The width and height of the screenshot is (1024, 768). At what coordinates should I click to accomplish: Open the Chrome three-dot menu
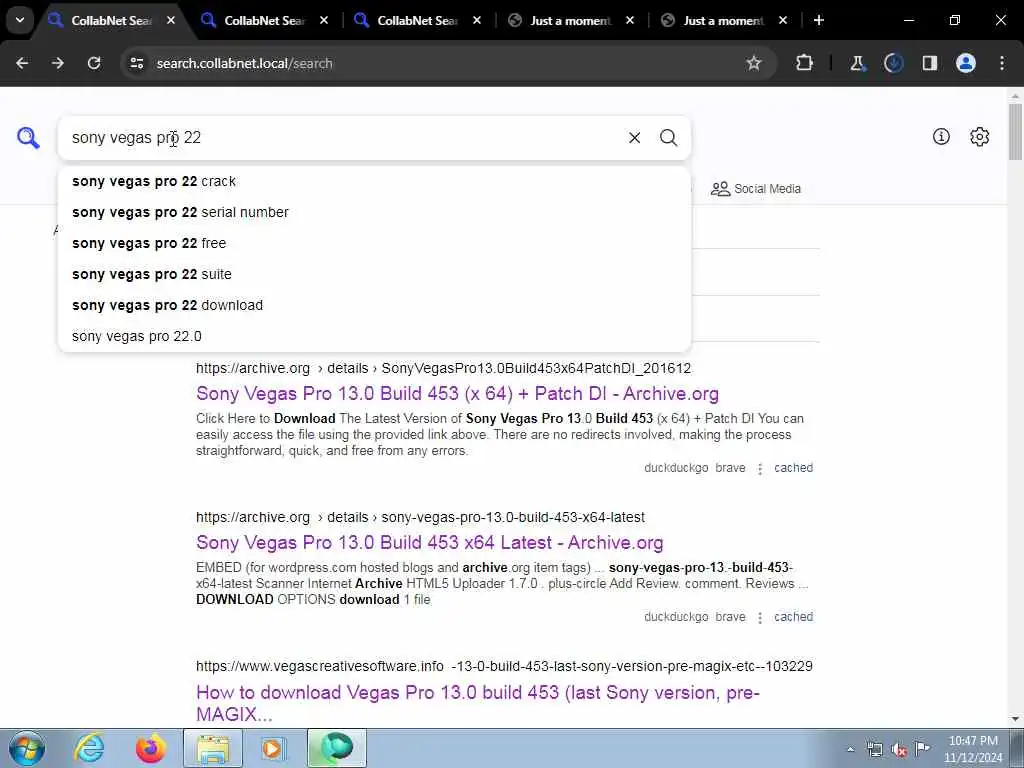(x=1002, y=63)
